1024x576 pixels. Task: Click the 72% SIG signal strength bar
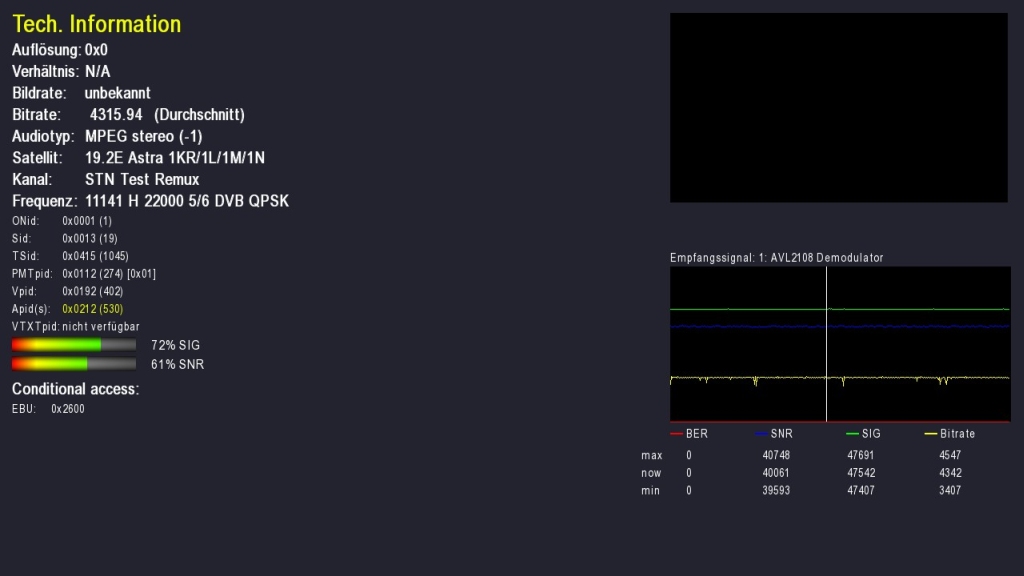click(x=74, y=344)
